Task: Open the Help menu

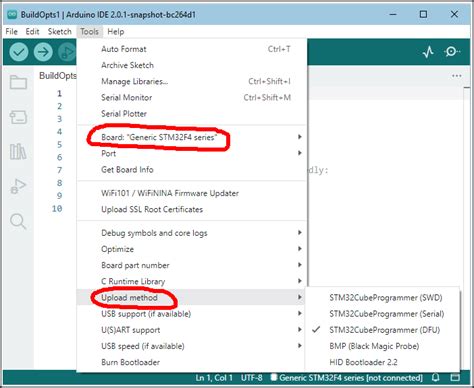Action: pos(116,32)
